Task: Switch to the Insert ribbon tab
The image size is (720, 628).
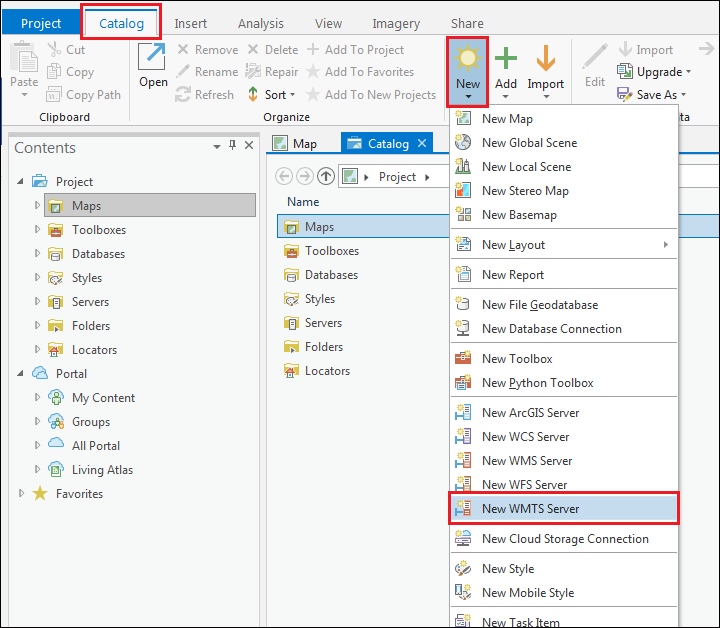Action: click(x=190, y=23)
